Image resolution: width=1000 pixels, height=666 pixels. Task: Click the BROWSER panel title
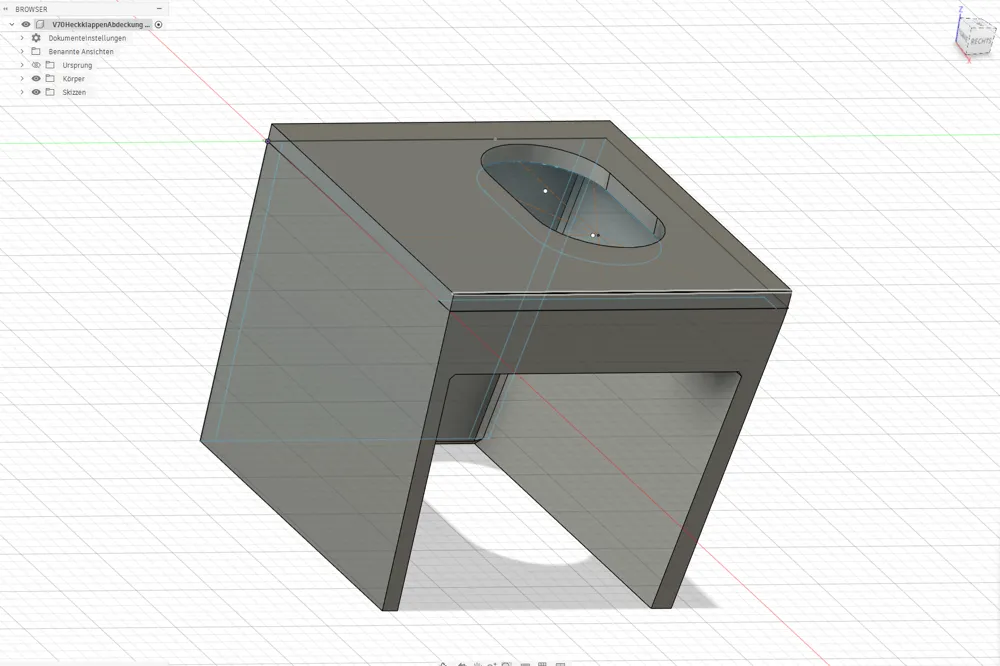31,9
